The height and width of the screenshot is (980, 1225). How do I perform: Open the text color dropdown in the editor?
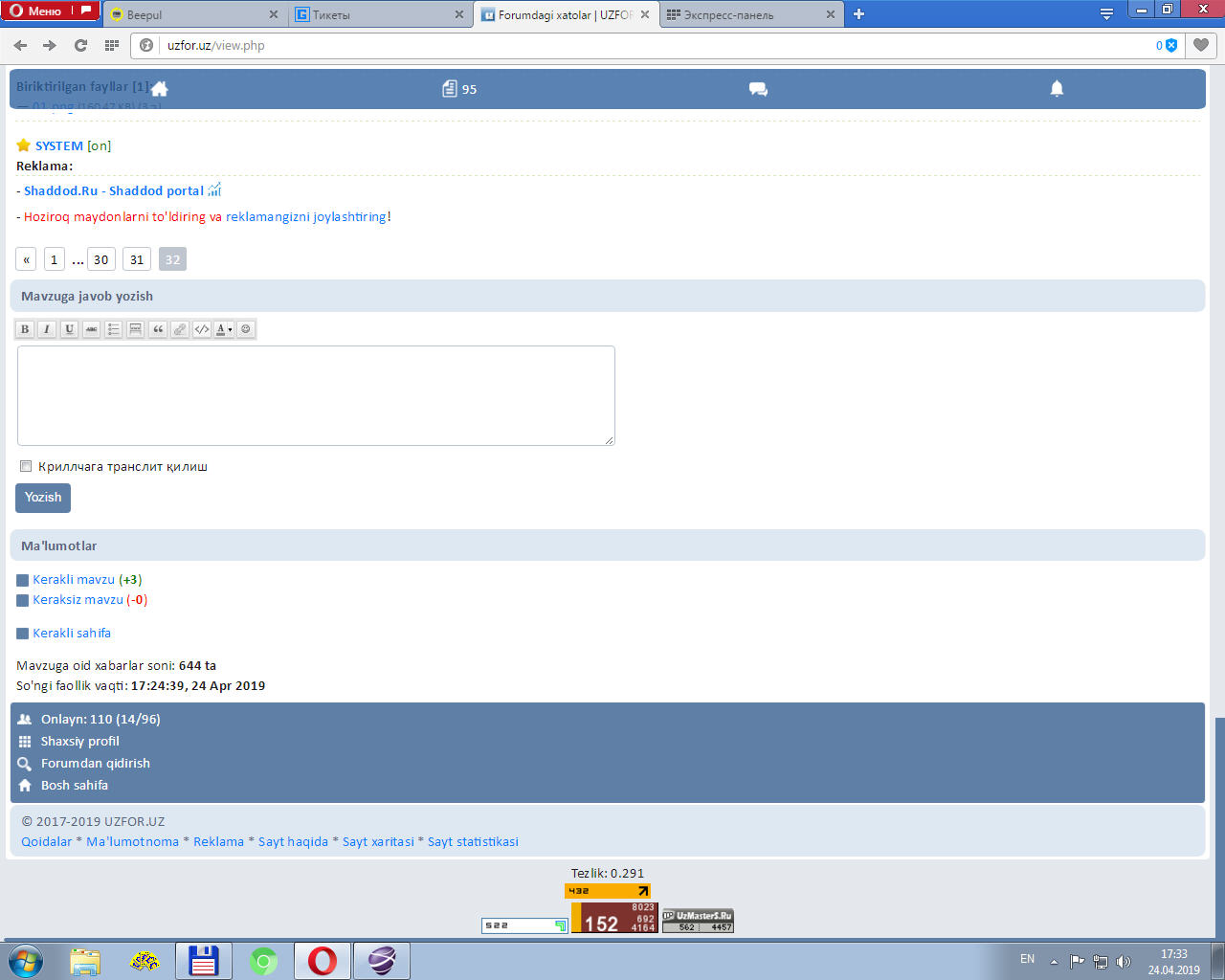click(x=224, y=329)
